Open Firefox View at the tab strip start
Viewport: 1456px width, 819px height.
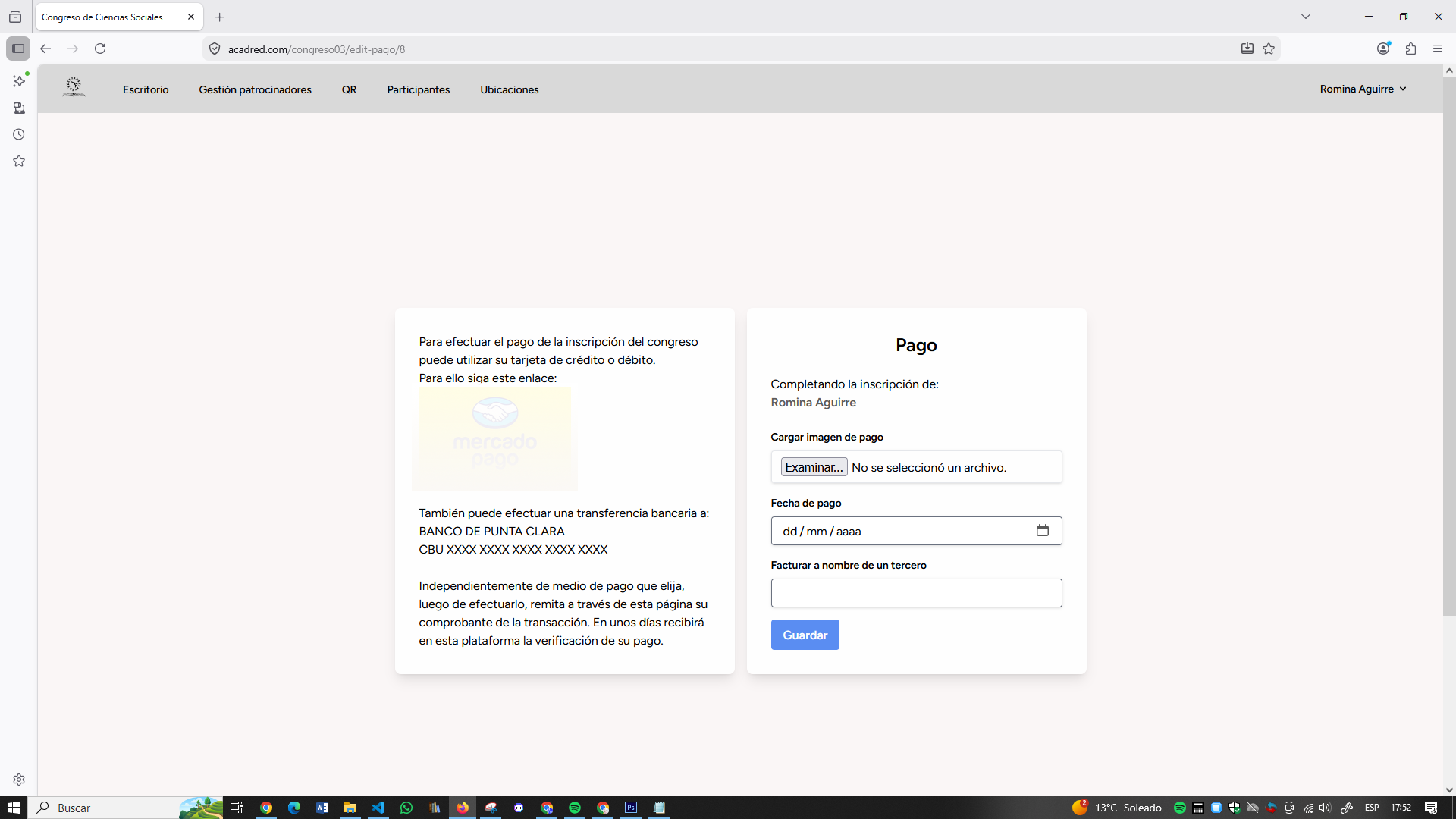(15, 17)
